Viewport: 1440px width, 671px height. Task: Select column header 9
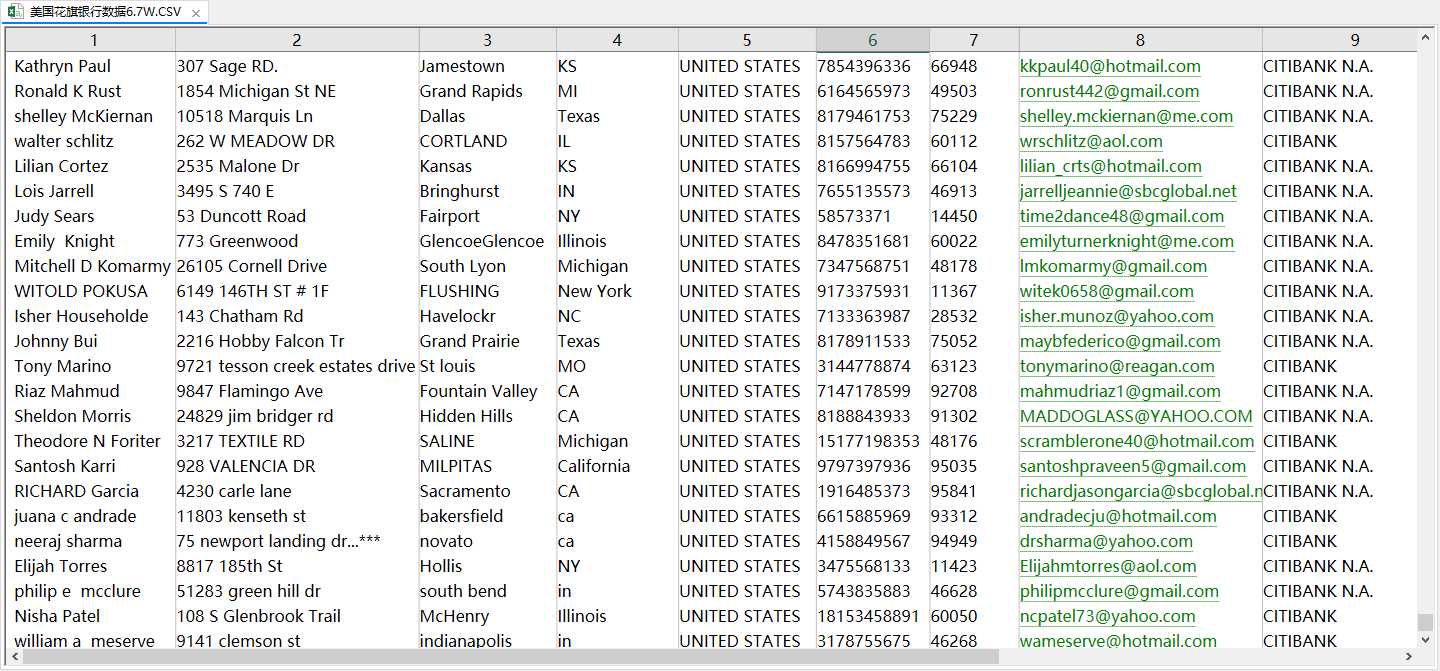click(x=1339, y=40)
